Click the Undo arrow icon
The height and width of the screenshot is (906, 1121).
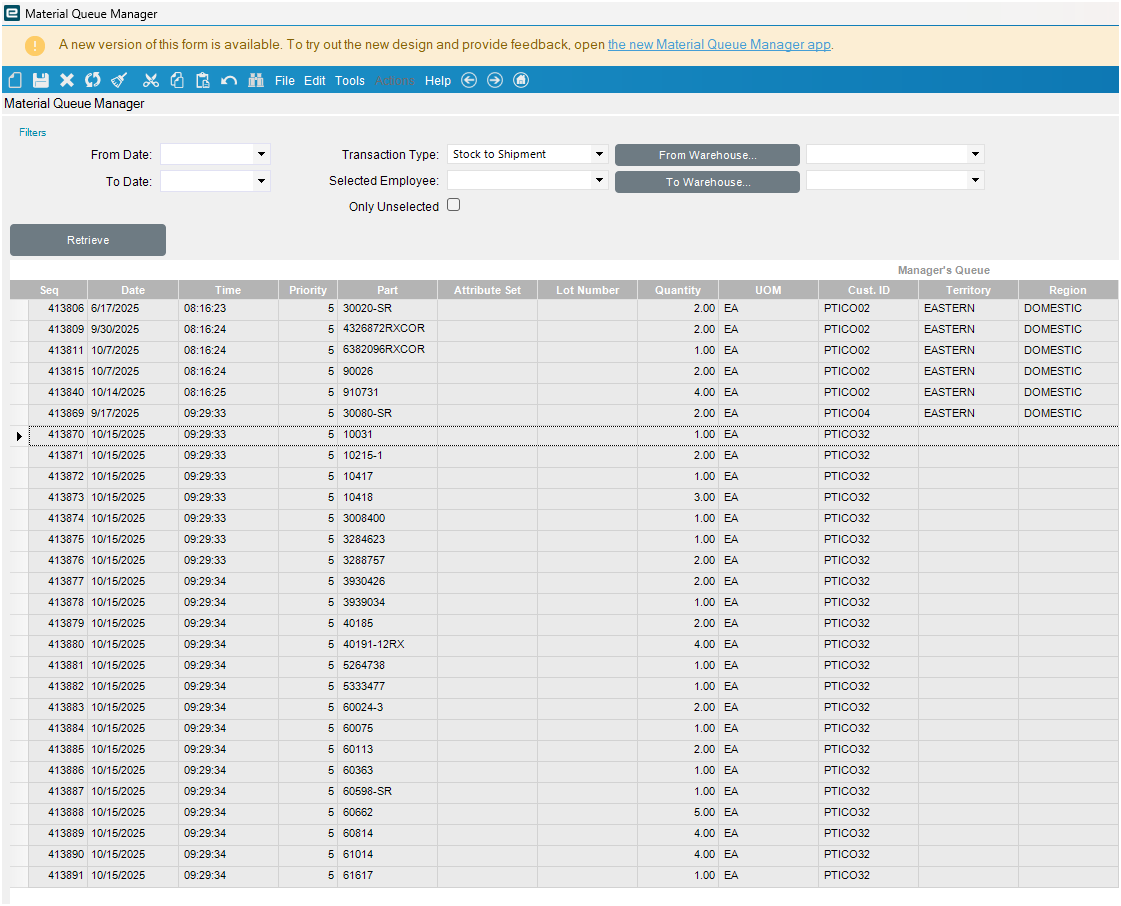coord(229,80)
